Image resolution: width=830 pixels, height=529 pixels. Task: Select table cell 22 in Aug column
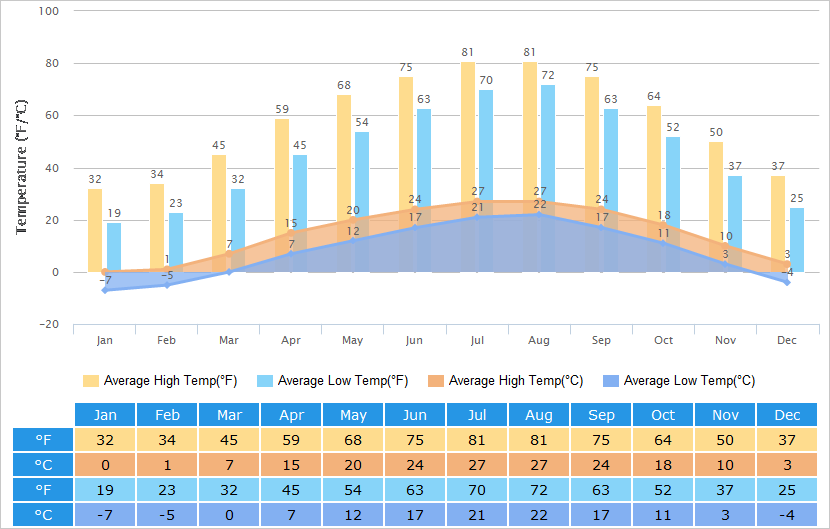coord(538,514)
